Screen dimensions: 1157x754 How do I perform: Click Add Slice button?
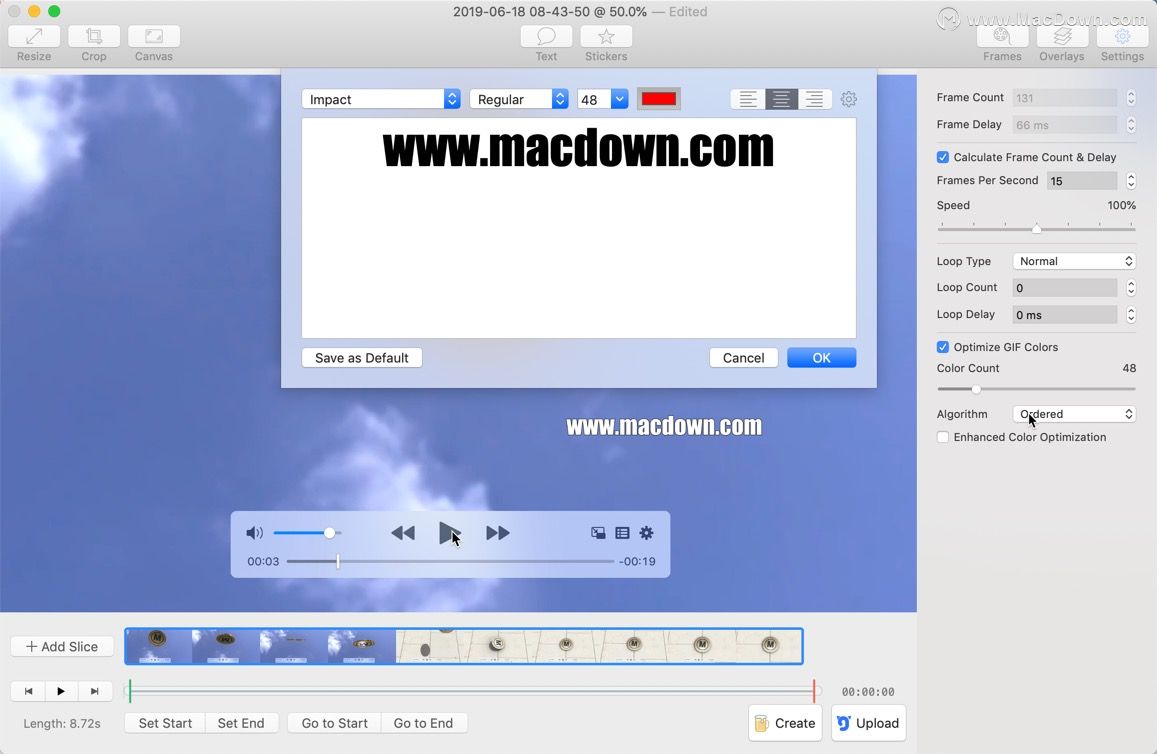(x=62, y=646)
